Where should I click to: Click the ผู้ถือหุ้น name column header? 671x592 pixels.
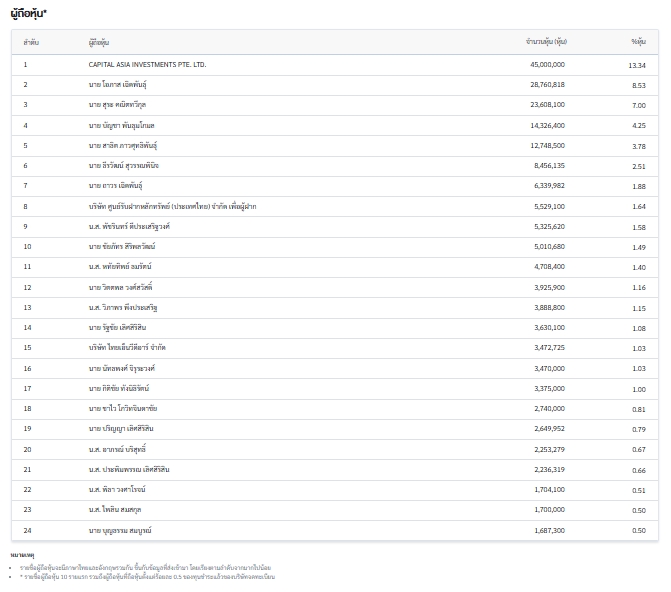[99, 42]
